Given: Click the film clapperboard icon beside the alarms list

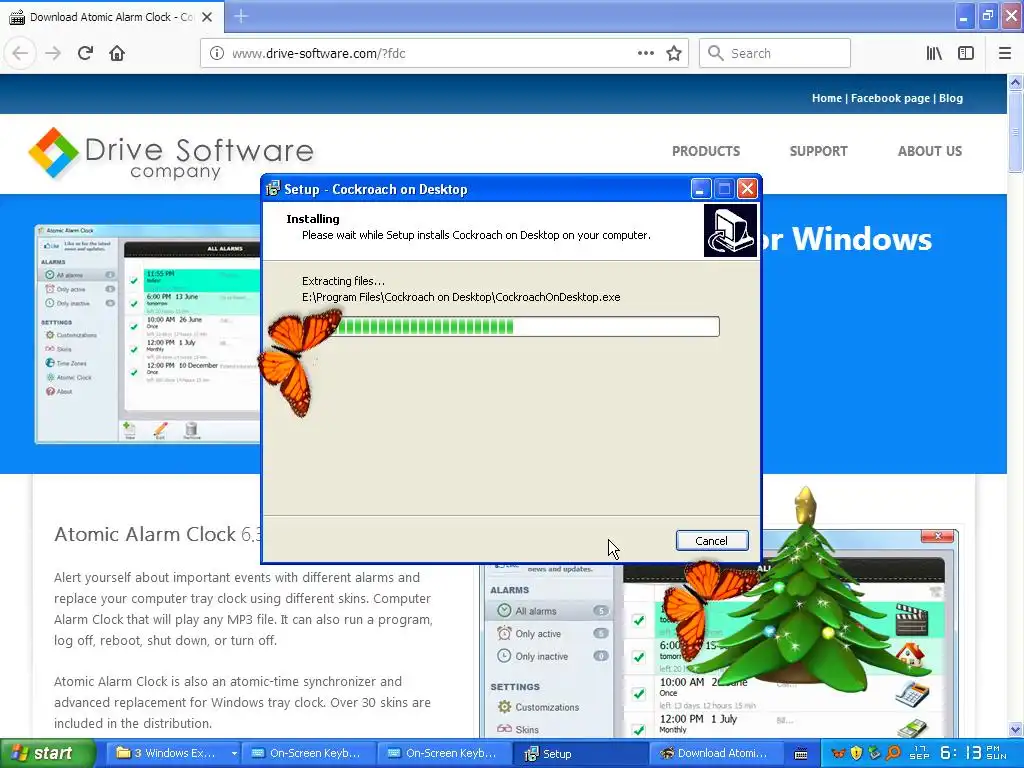Looking at the screenshot, I should (x=912, y=619).
